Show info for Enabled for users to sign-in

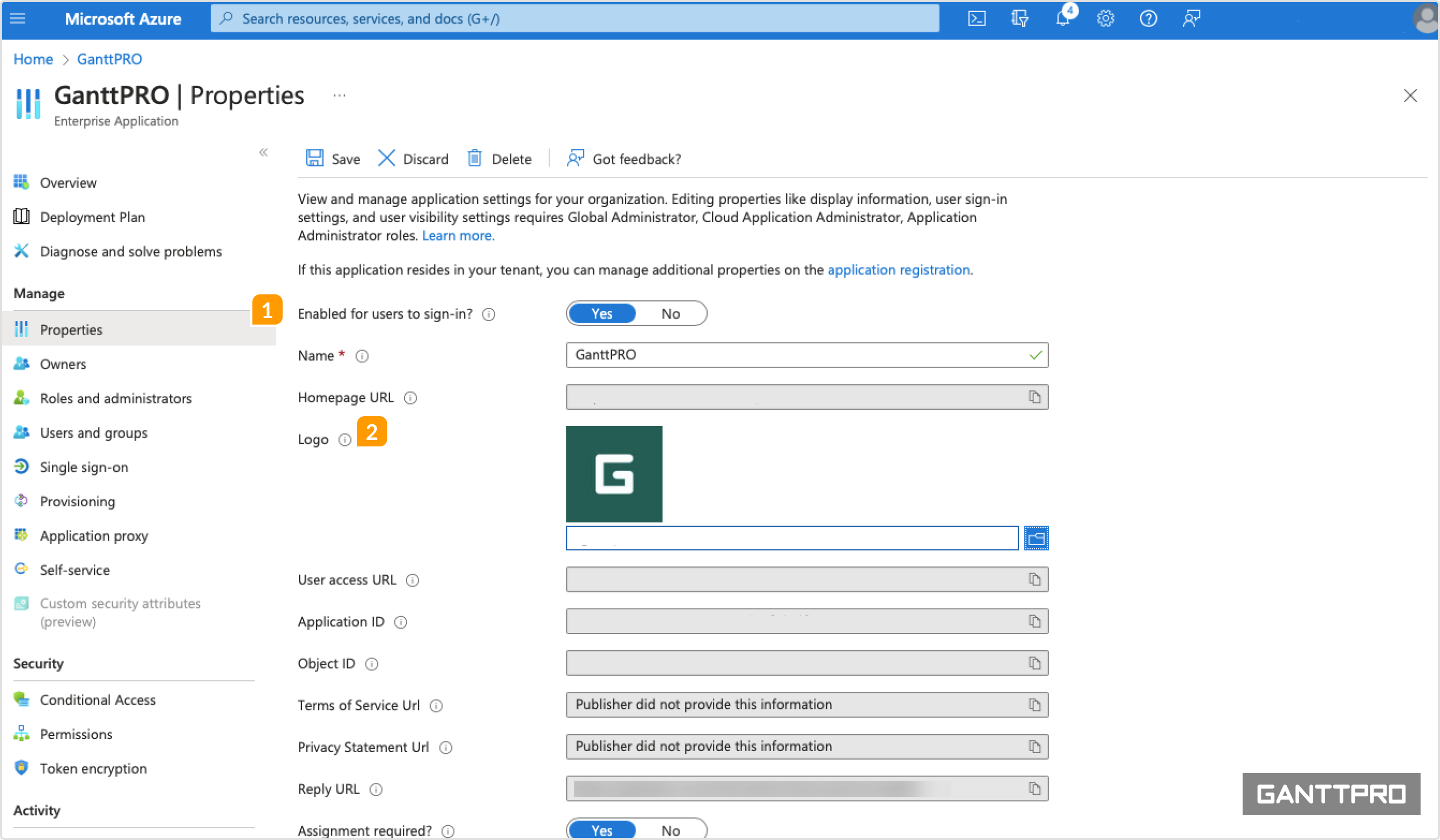click(x=489, y=314)
